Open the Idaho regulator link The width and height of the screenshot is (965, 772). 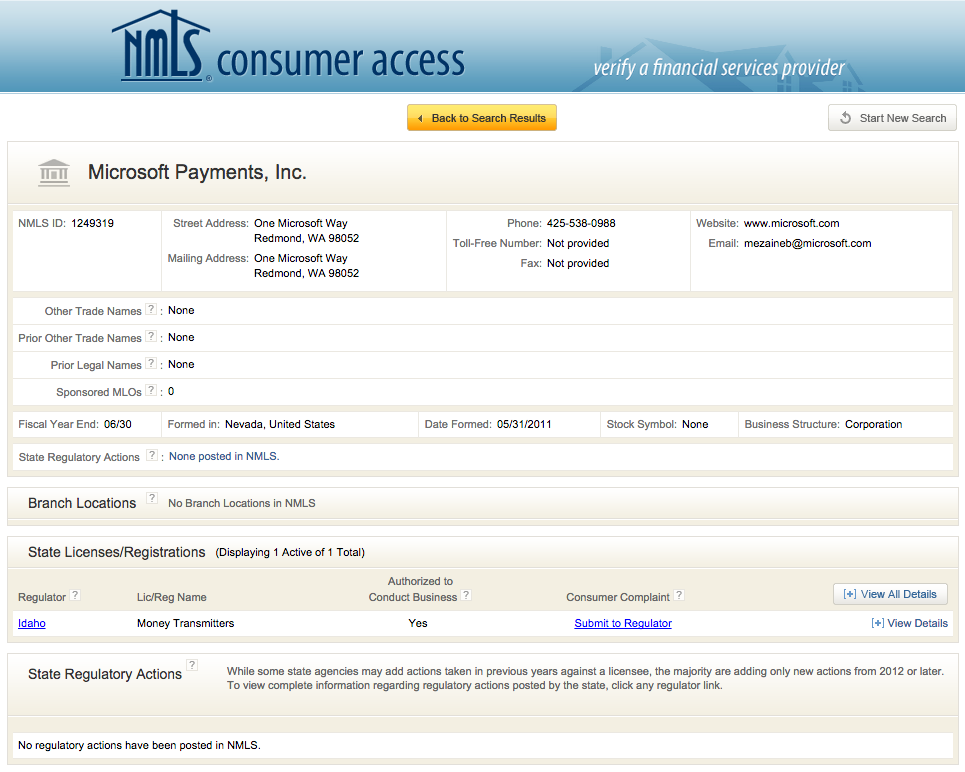pos(32,623)
